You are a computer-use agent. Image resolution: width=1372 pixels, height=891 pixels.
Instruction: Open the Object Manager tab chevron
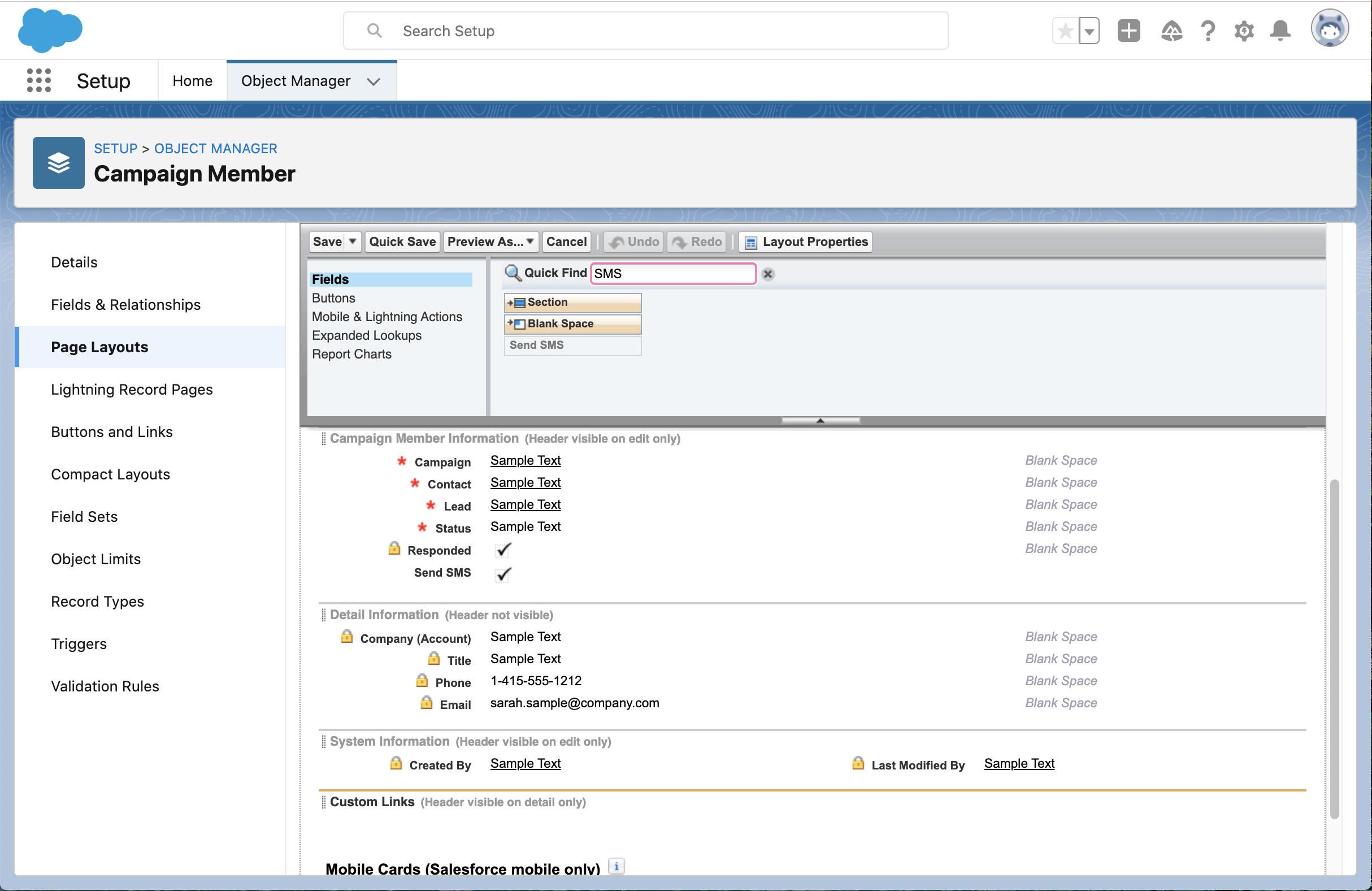pos(374,81)
